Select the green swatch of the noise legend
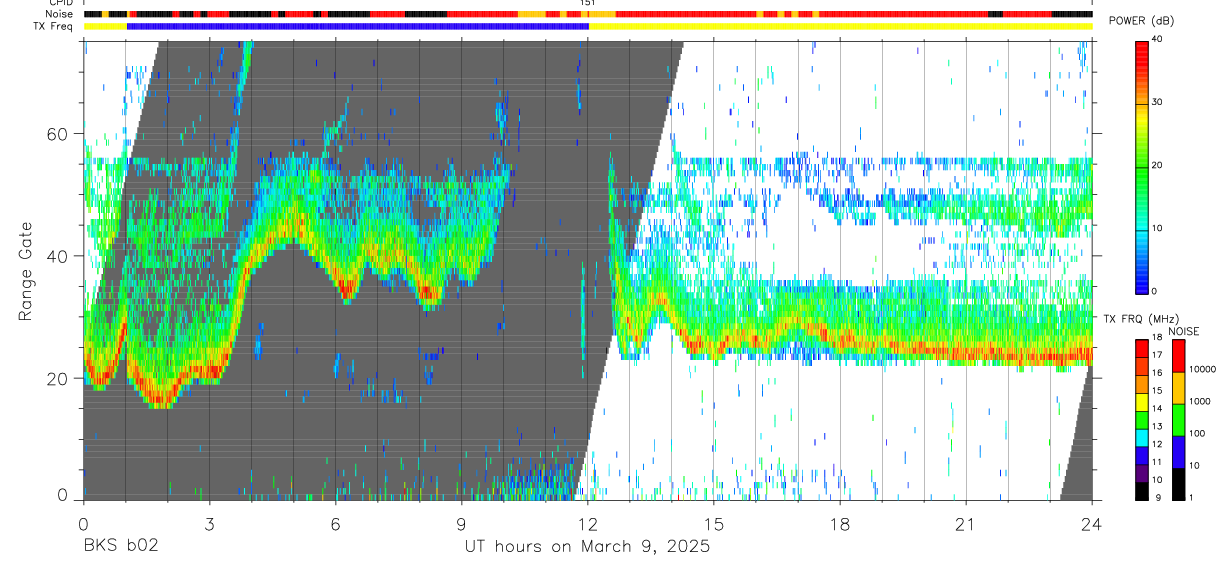 tap(1177, 420)
